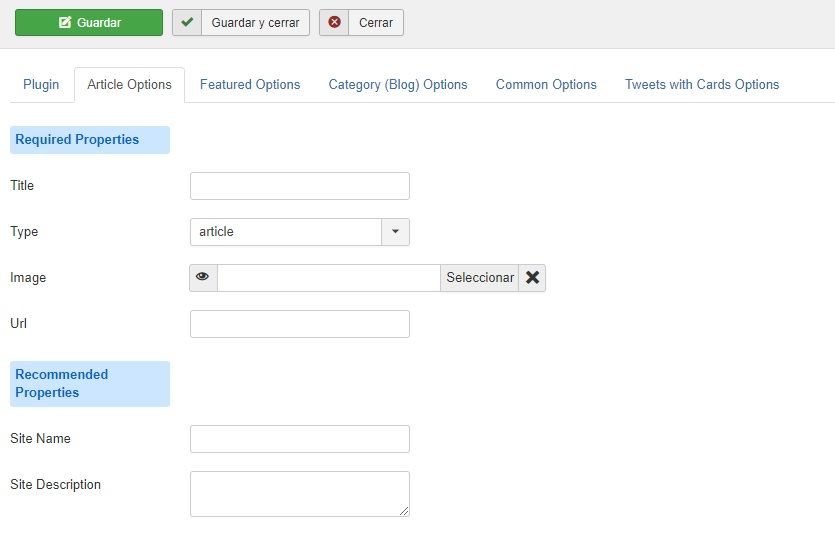Click the Site Name label
835x545 pixels.
(x=40, y=438)
